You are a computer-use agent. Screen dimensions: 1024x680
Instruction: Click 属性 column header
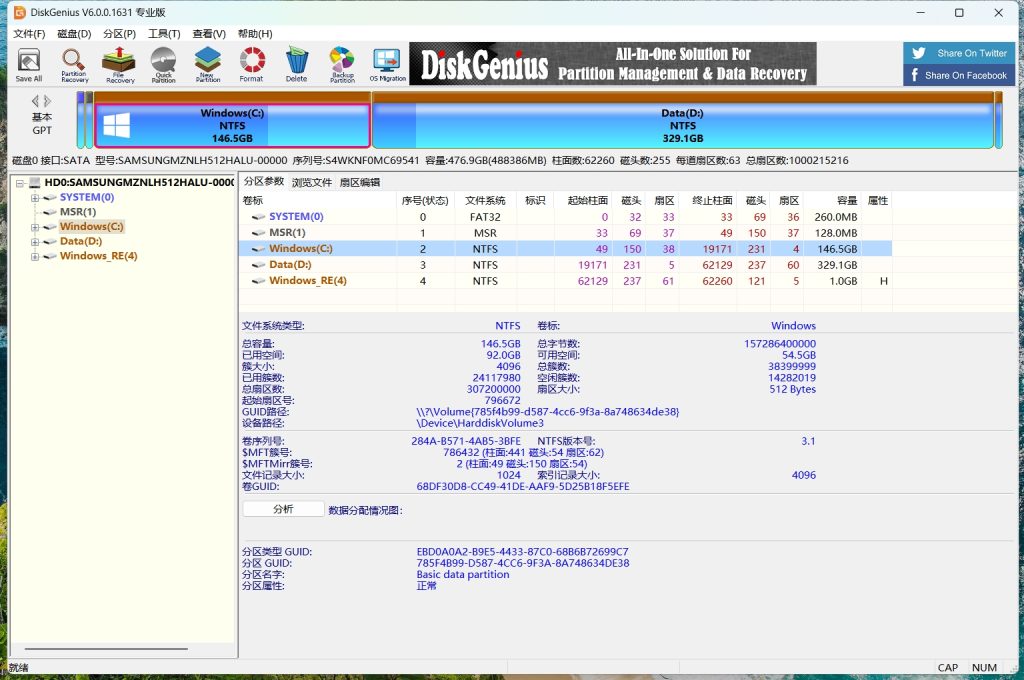point(877,201)
